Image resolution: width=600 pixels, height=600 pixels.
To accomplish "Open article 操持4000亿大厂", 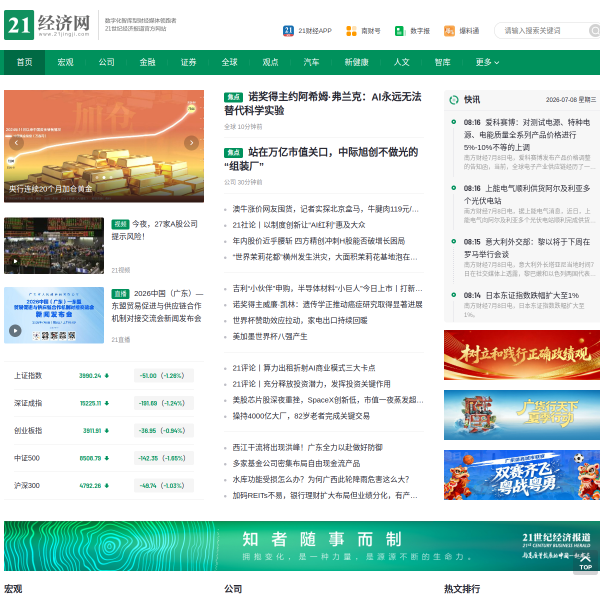I will tap(301, 416).
